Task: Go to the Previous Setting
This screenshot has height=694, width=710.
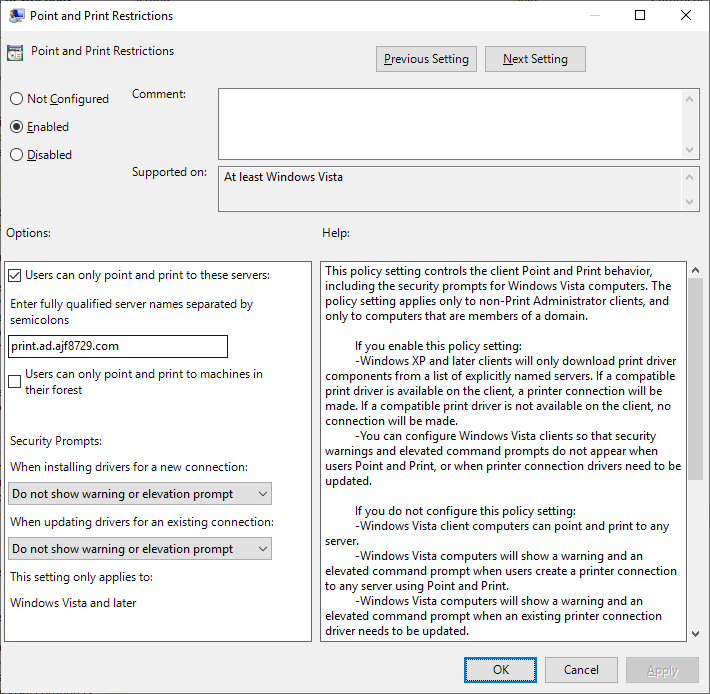Action: tap(426, 59)
